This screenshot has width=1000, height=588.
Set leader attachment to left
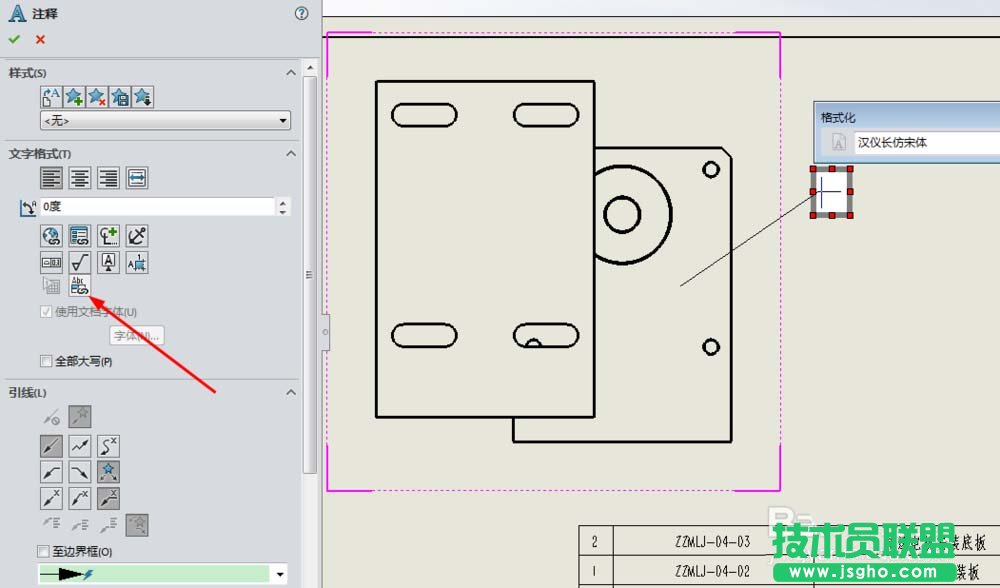[51, 472]
